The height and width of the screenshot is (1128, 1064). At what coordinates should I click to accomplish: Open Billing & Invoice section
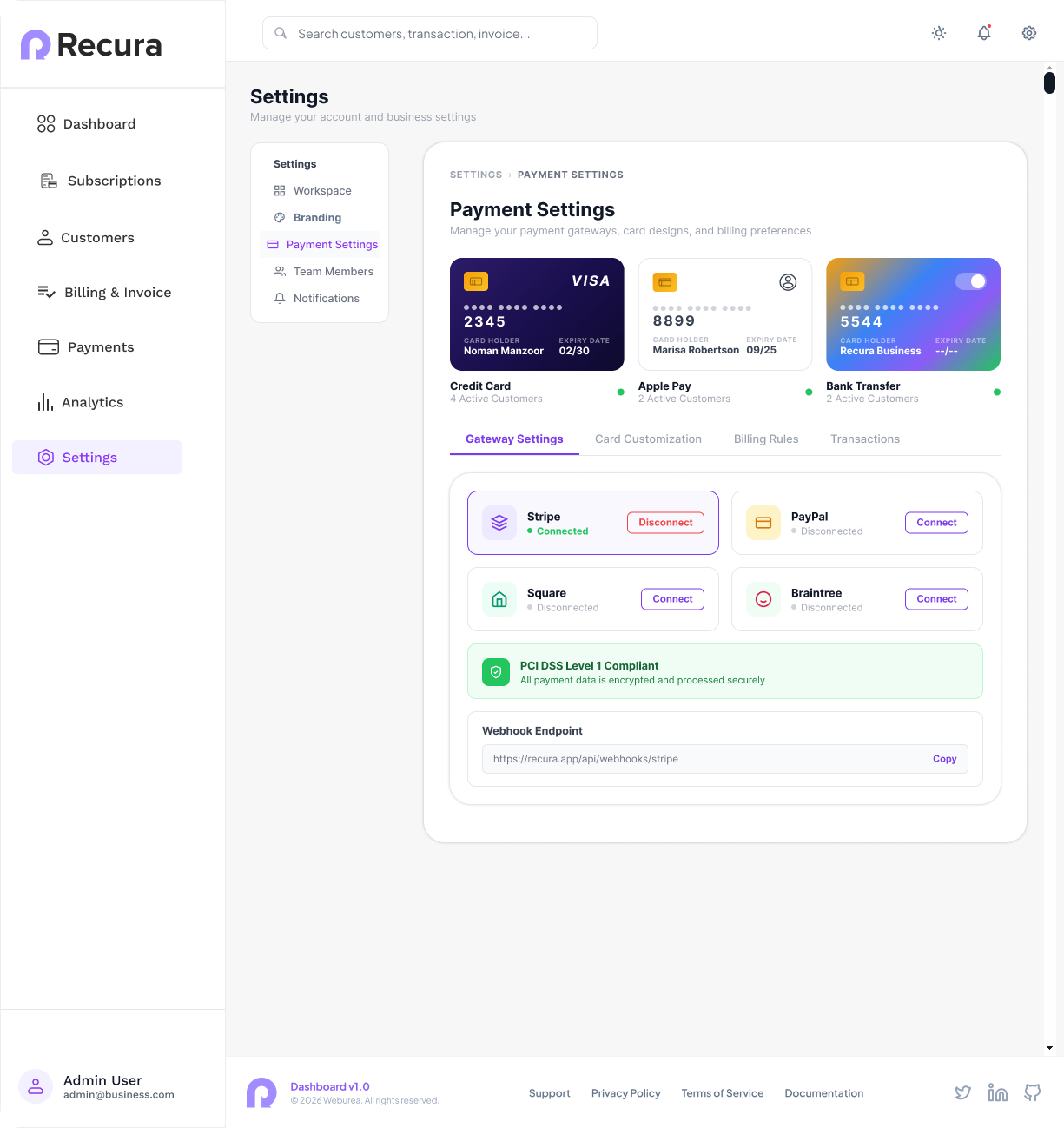pos(104,293)
